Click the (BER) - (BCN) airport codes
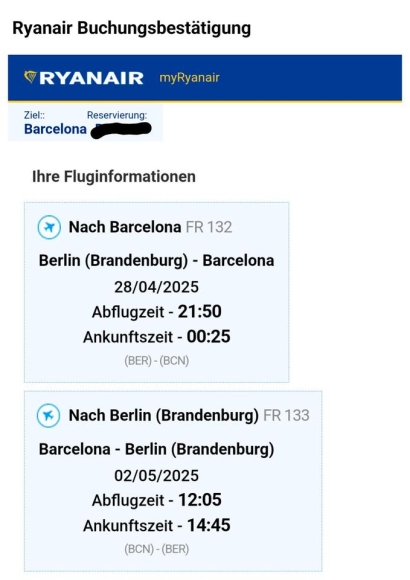 (157, 361)
